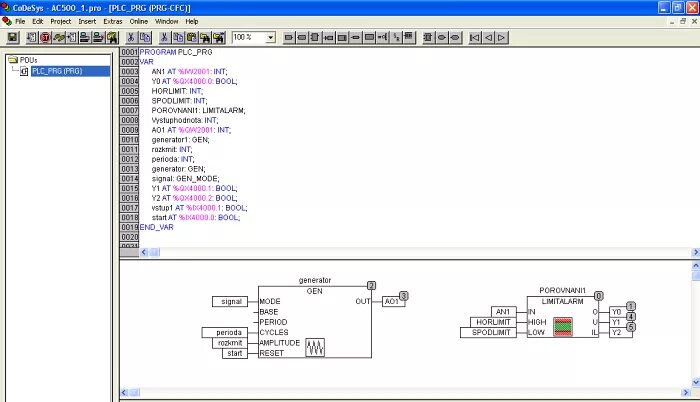This screenshot has height=402, width=700.
Task: Click the right-pointing arrow toolbar icon
Action: pyautogui.click(x=501, y=38)
